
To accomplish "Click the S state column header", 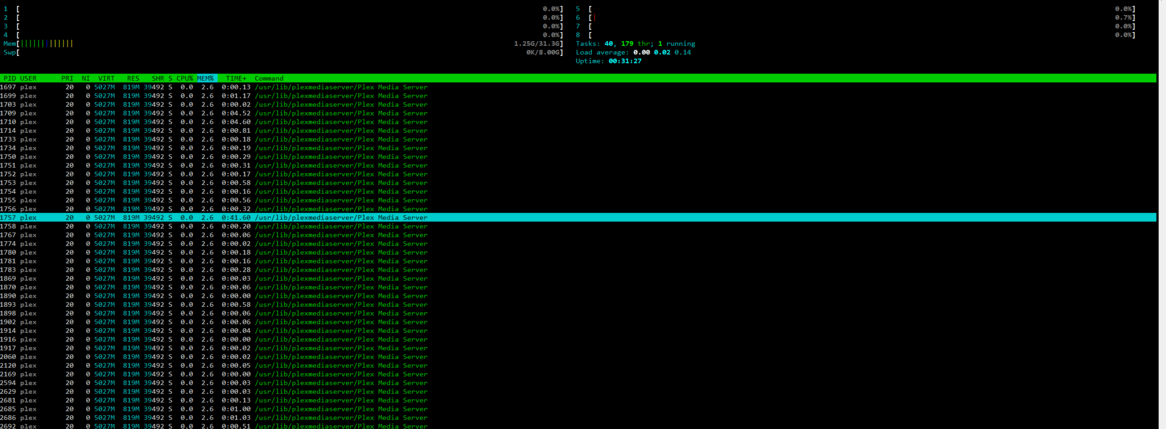I will tap(170, 78).
